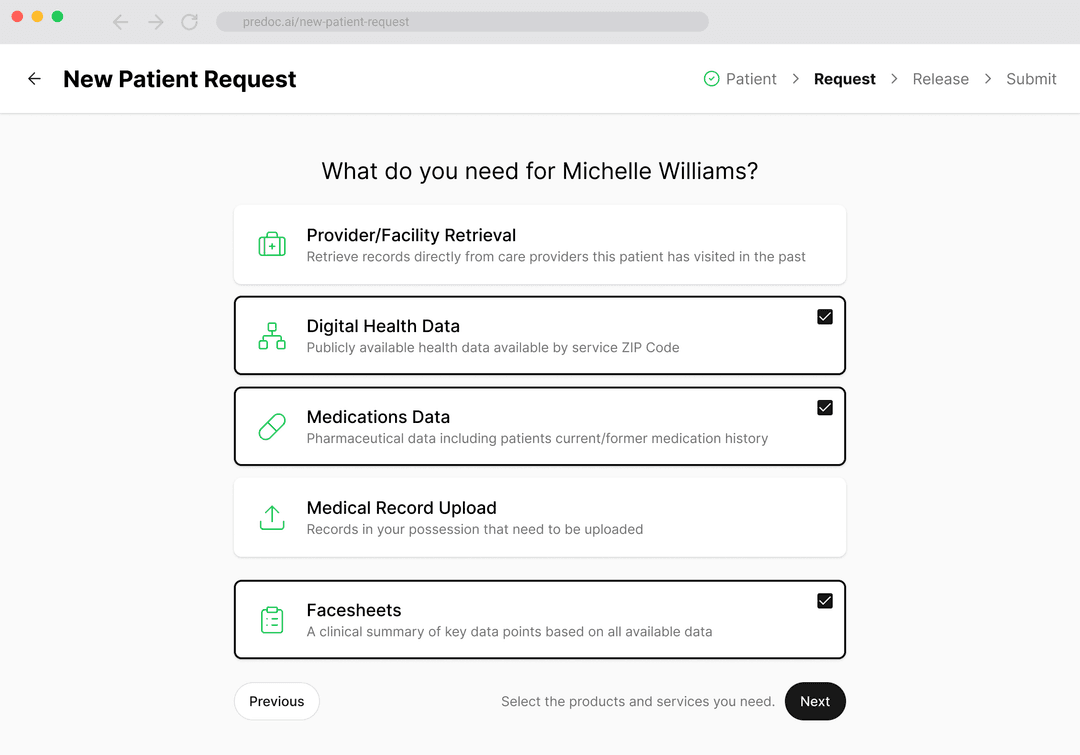Viewport: 1080px width, 755px height.
Task: Click the back arrow next to New Patient Request
Action: [x=34, y=79]
